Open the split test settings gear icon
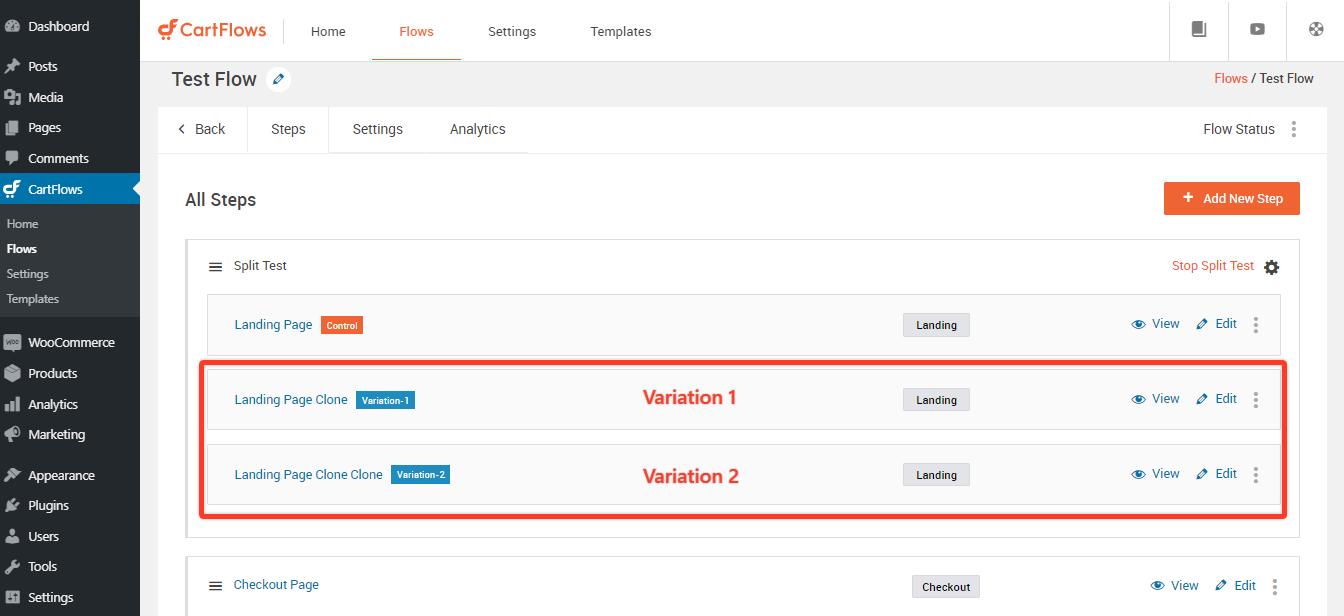The width and height of the screenshot is (1344, 616). tap(1271, 267)
